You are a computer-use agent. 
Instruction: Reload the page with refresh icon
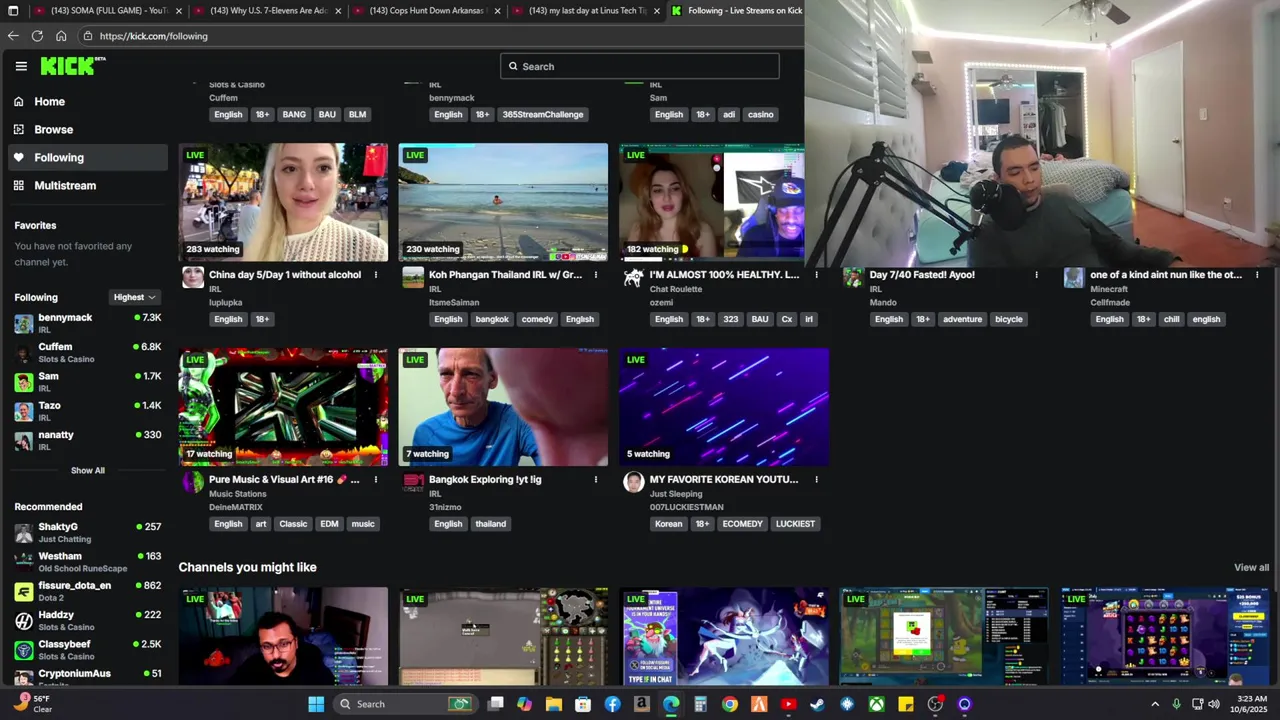click(37, 35)
